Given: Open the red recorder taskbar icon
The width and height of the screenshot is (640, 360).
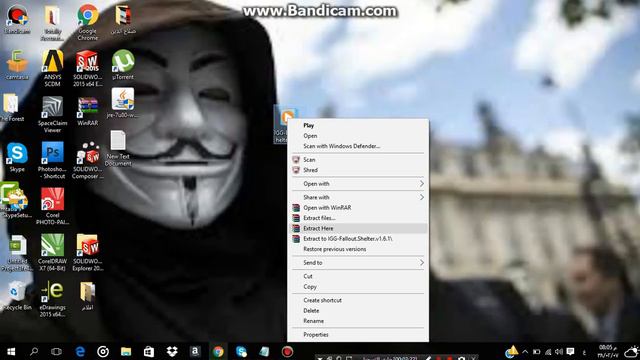Looking at the screenshot, I should 287,351.
